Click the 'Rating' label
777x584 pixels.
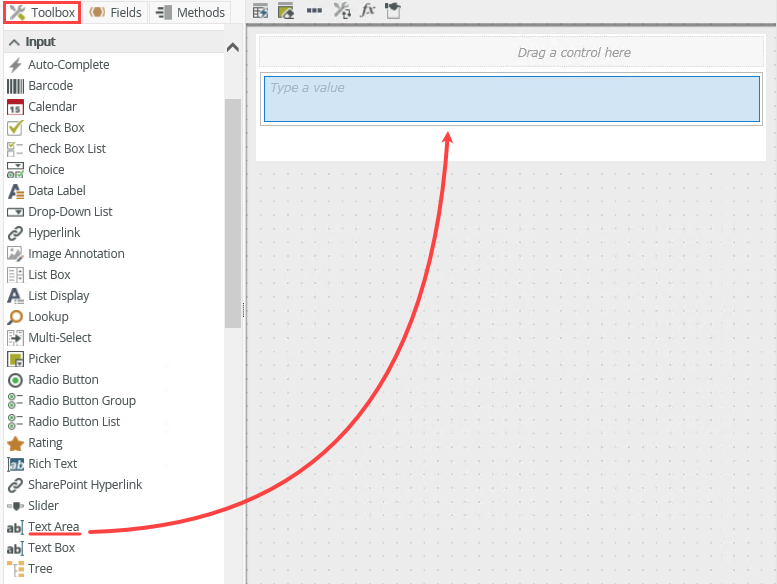pyautogui.click(x=45, y=443)
